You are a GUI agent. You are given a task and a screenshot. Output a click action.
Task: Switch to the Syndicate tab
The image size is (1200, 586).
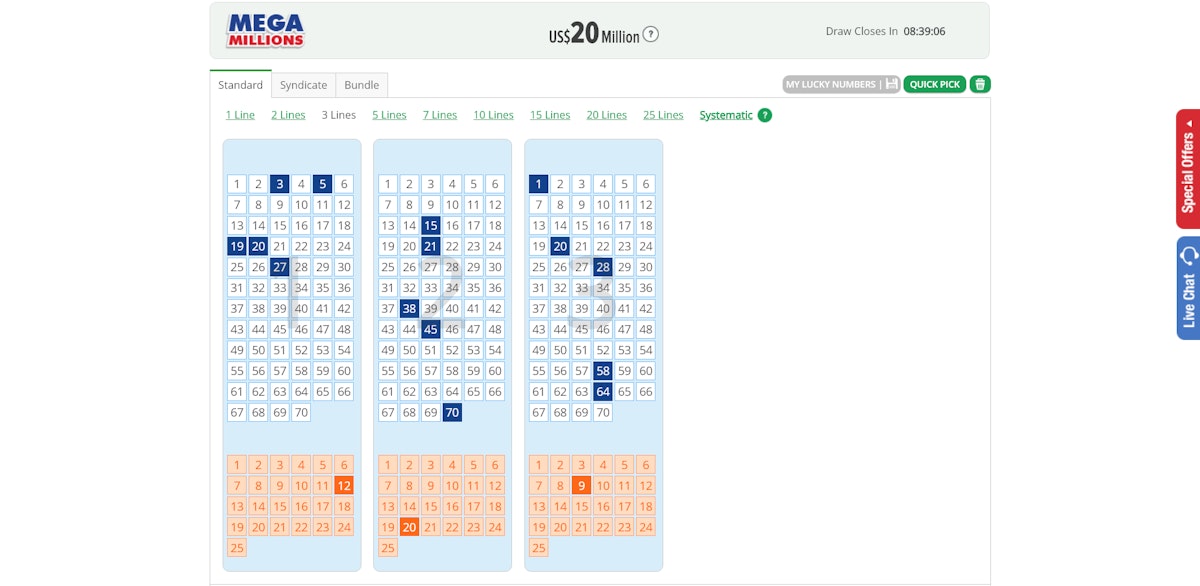[x=303, y=85]
